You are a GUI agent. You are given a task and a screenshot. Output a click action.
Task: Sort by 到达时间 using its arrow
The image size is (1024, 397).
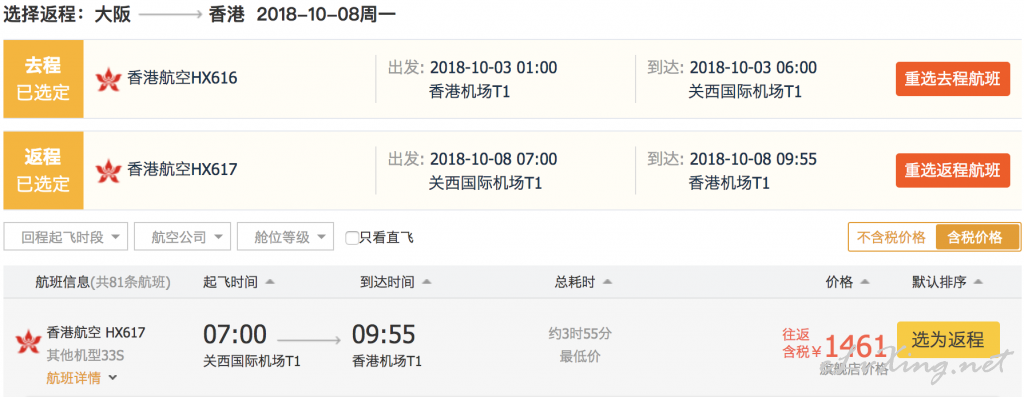(426, 282)
